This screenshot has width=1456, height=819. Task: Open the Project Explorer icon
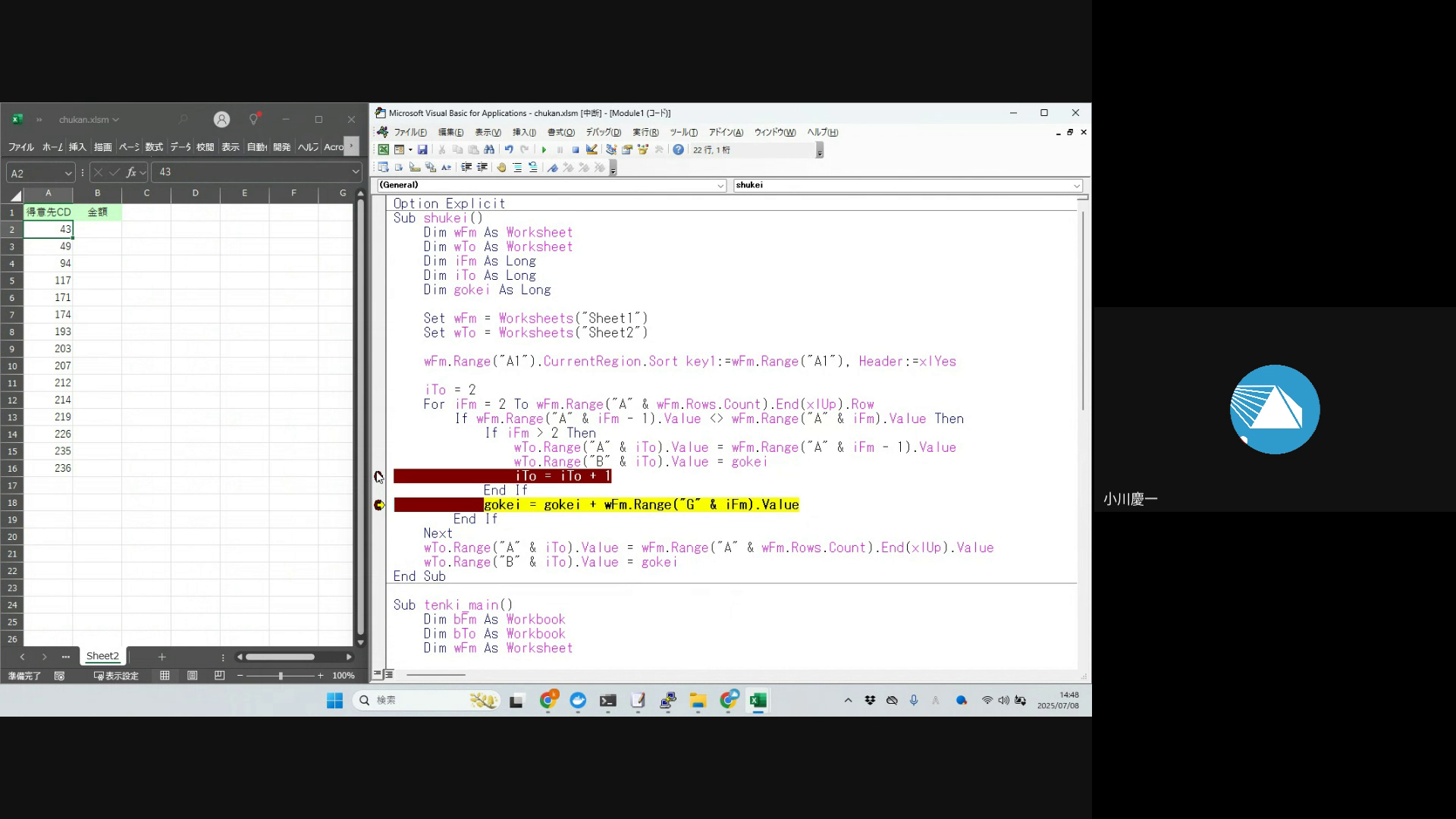[611, 150]
